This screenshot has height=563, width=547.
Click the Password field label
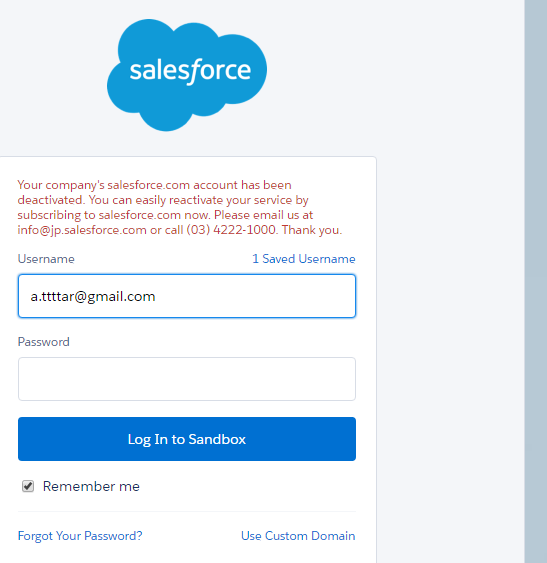tap(43, 342)
